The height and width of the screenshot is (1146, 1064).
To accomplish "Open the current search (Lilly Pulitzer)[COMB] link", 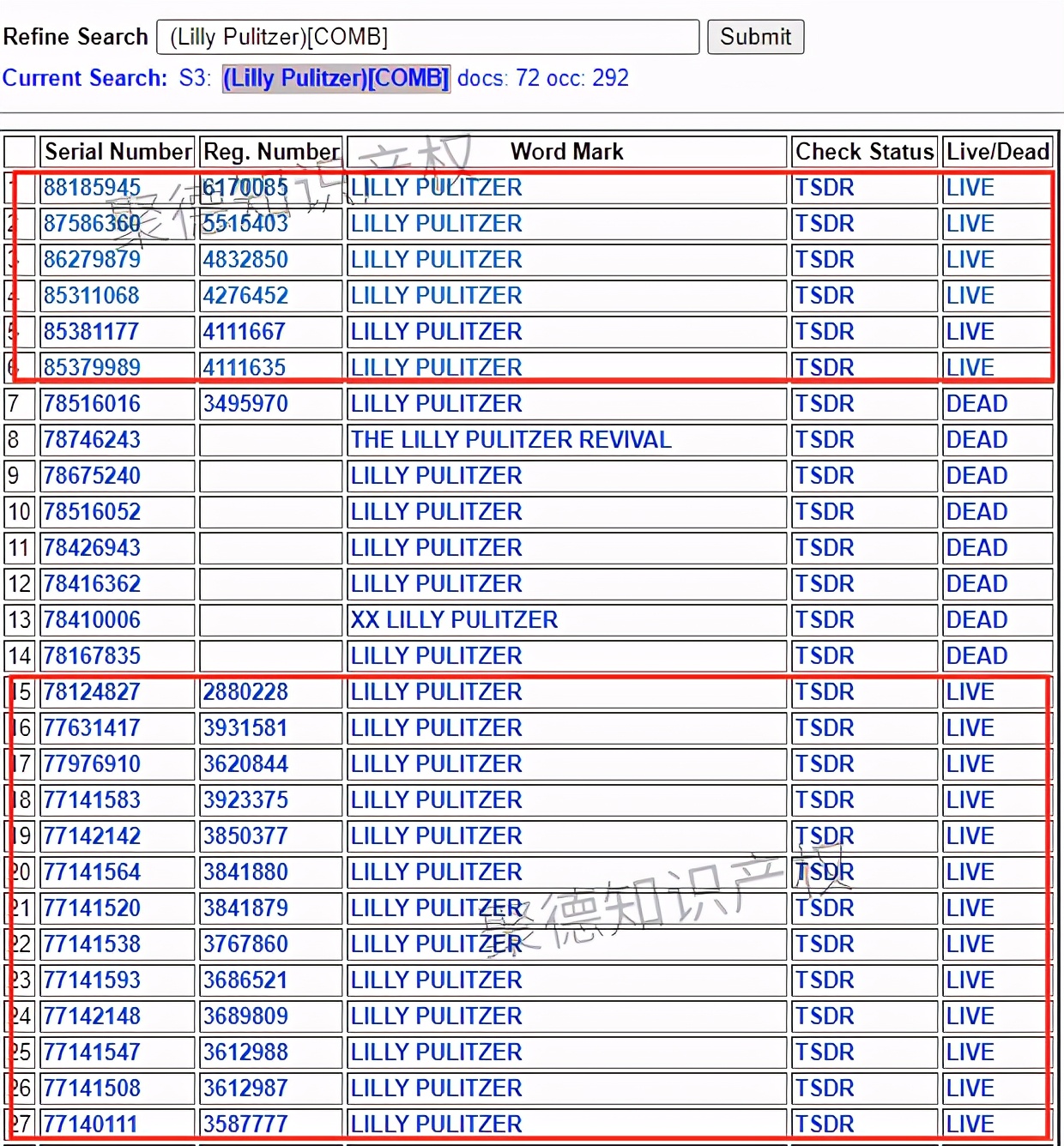I will point(336,78).
